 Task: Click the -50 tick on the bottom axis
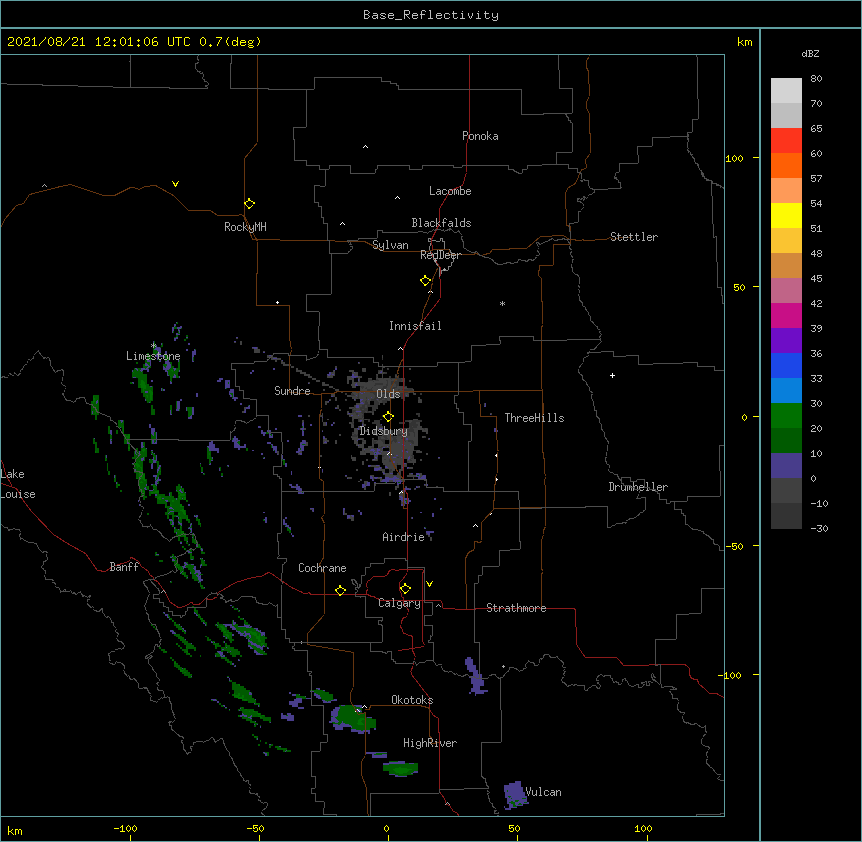click(255, 828)
